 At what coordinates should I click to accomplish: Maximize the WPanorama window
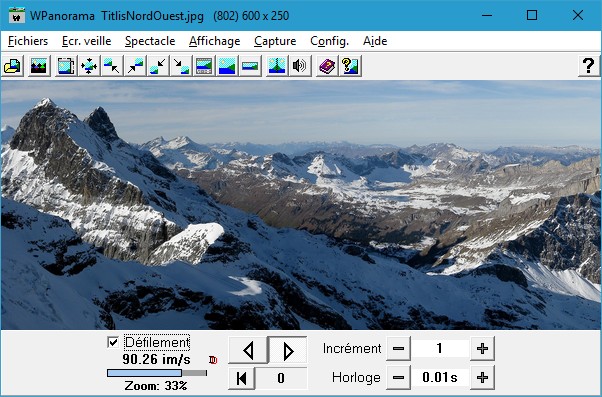pos(532,15)
